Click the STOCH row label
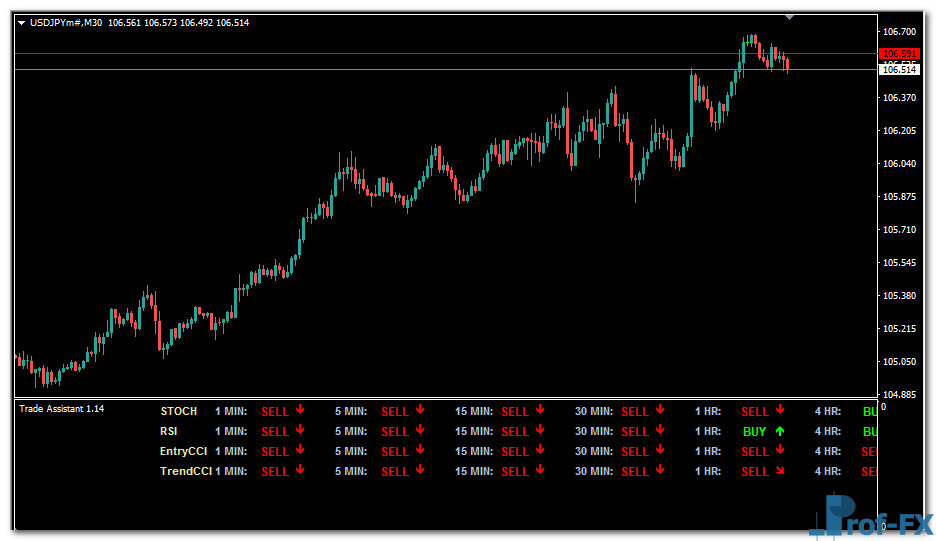 click(179, 411)
